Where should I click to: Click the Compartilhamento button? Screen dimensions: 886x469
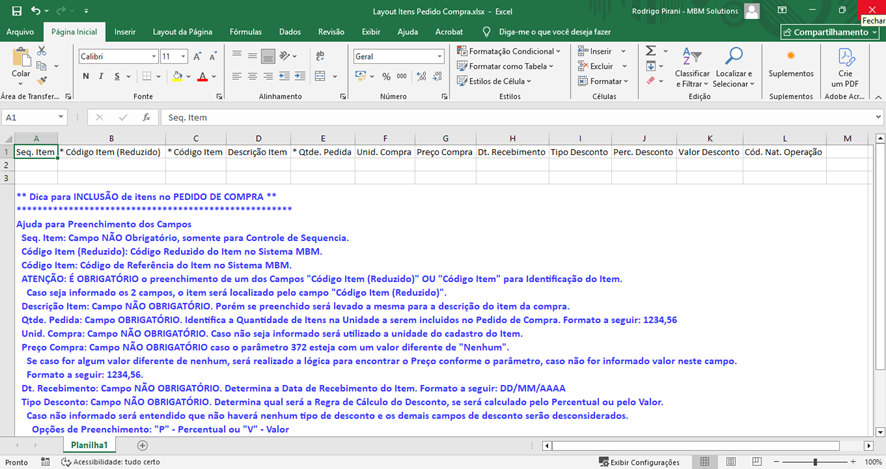click(x=830, y=32)
